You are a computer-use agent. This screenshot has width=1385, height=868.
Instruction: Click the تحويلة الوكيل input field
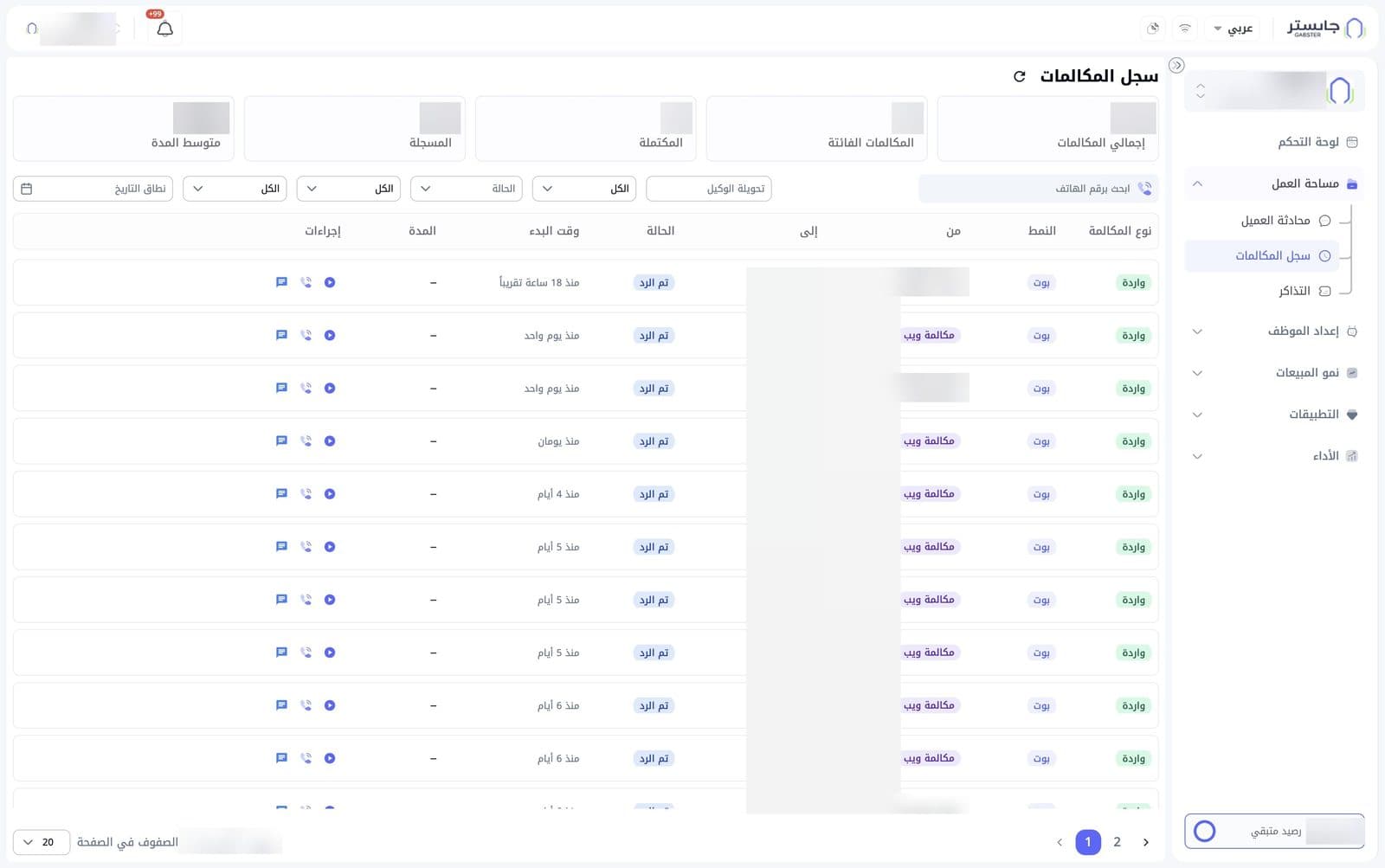pos(709,189)
